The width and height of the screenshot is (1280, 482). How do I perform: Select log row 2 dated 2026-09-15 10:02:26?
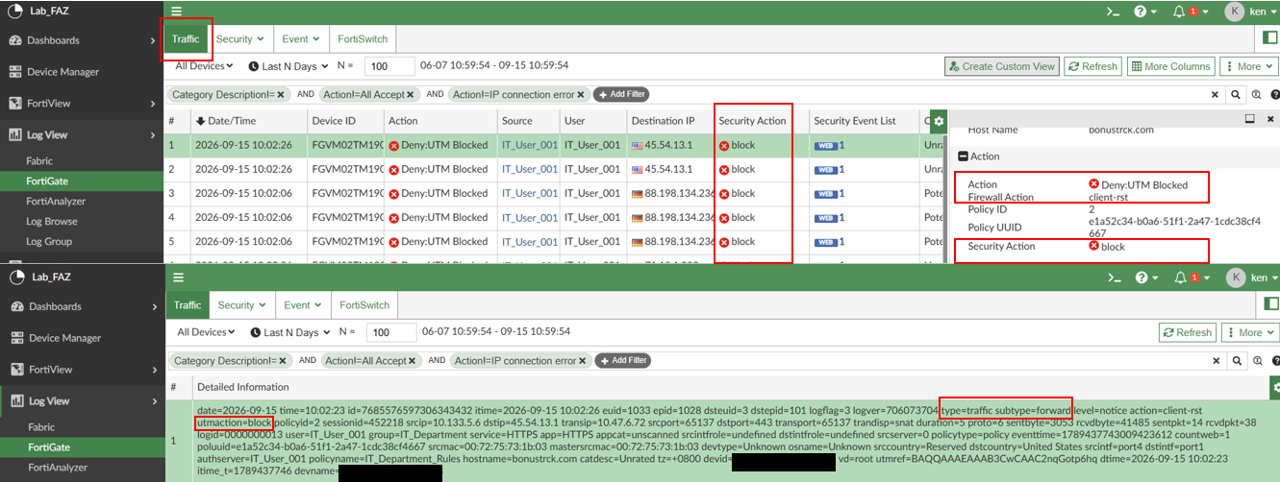(x=555, y=169)
